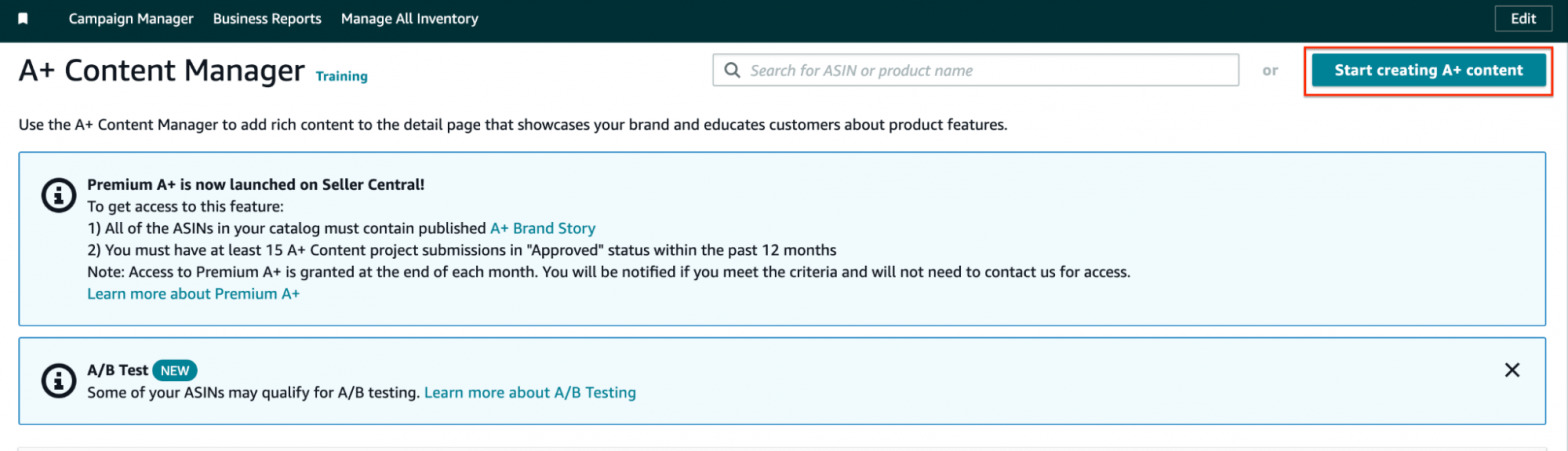Viewport: 1568px width, 451px height.
Task: Click the info icon in the Premium A+ banner
Action: tap(59, 195)
